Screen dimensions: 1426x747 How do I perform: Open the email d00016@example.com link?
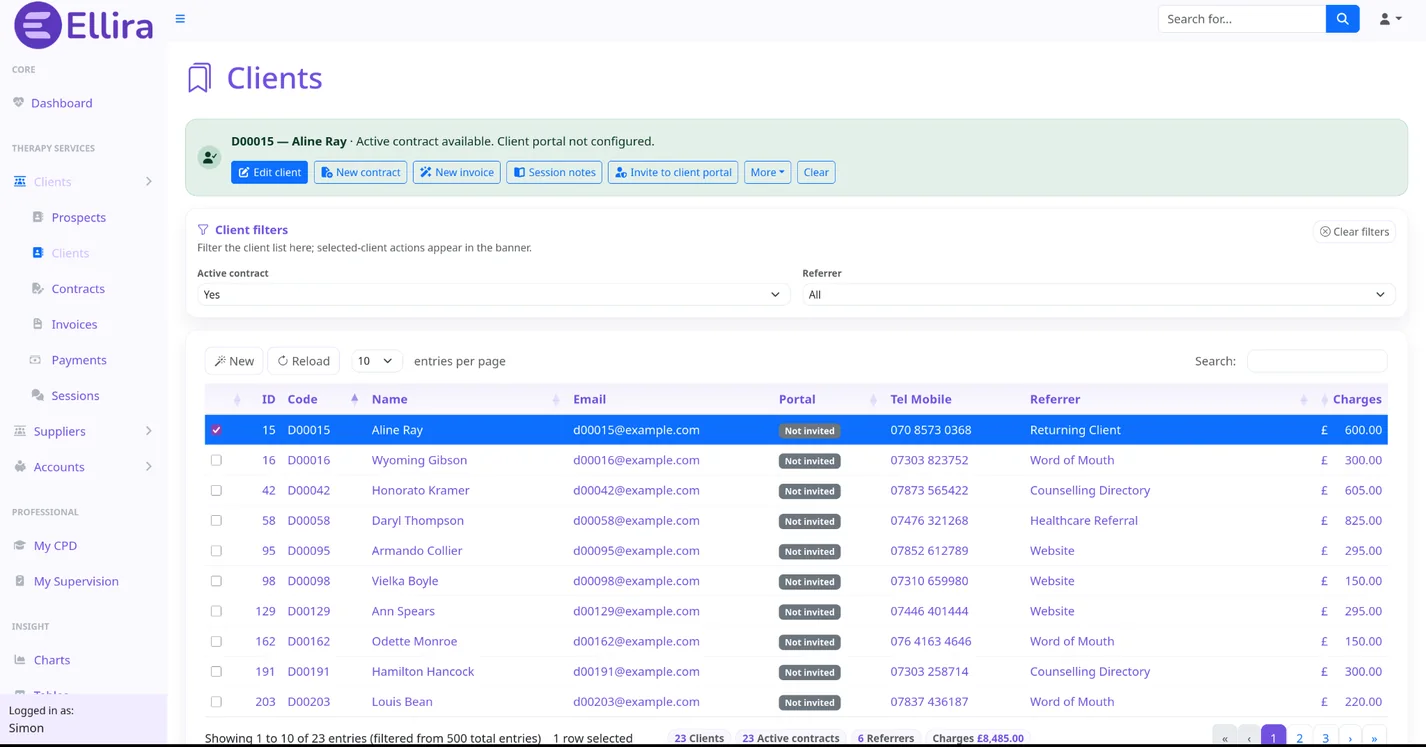pos(636,460)
